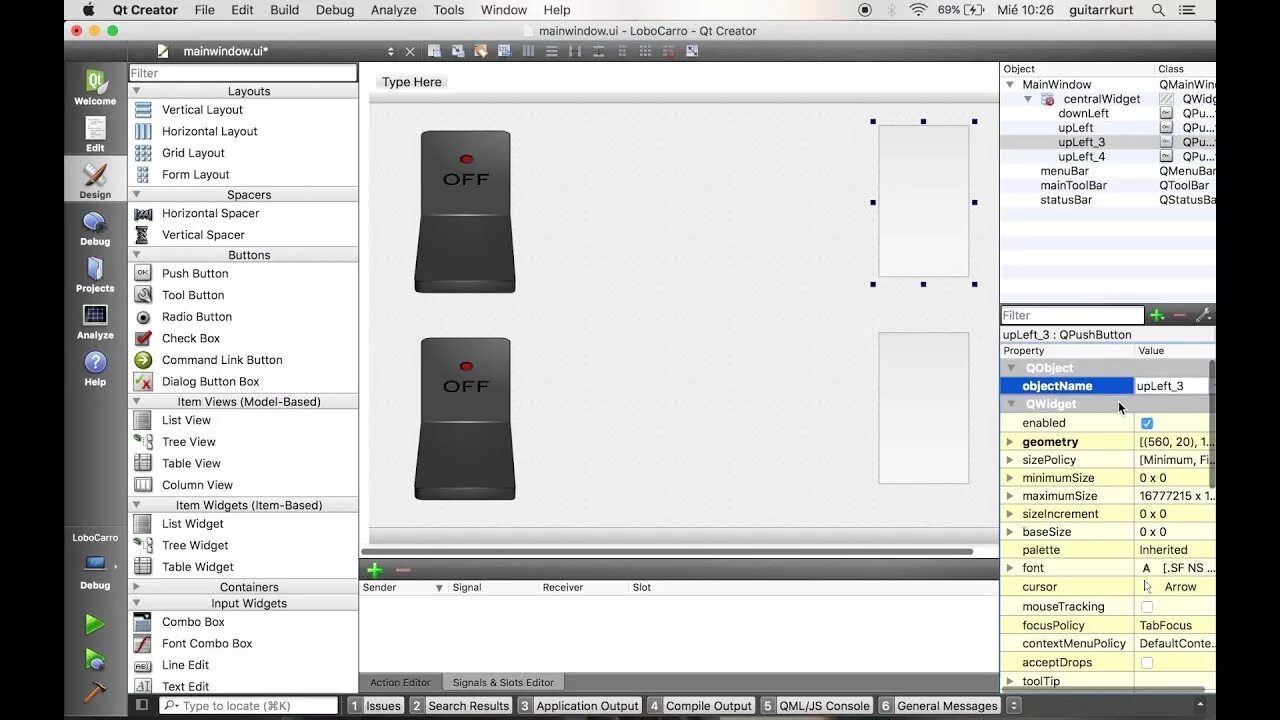
Task: Open the Welcome mode
Action: coord(95,87)
